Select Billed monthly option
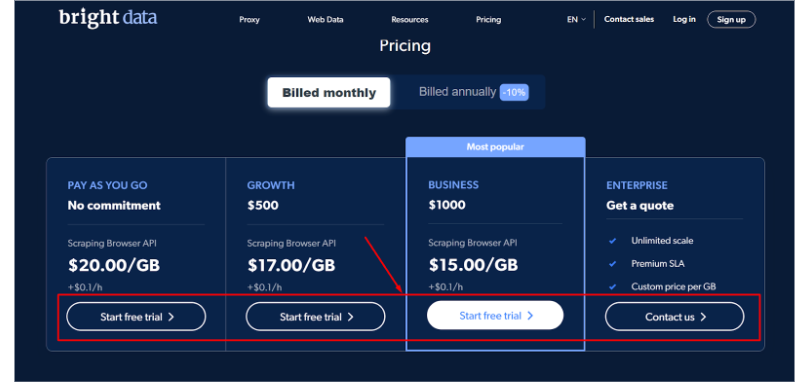The height and width of the screenshot is (391, 812). 329,93
